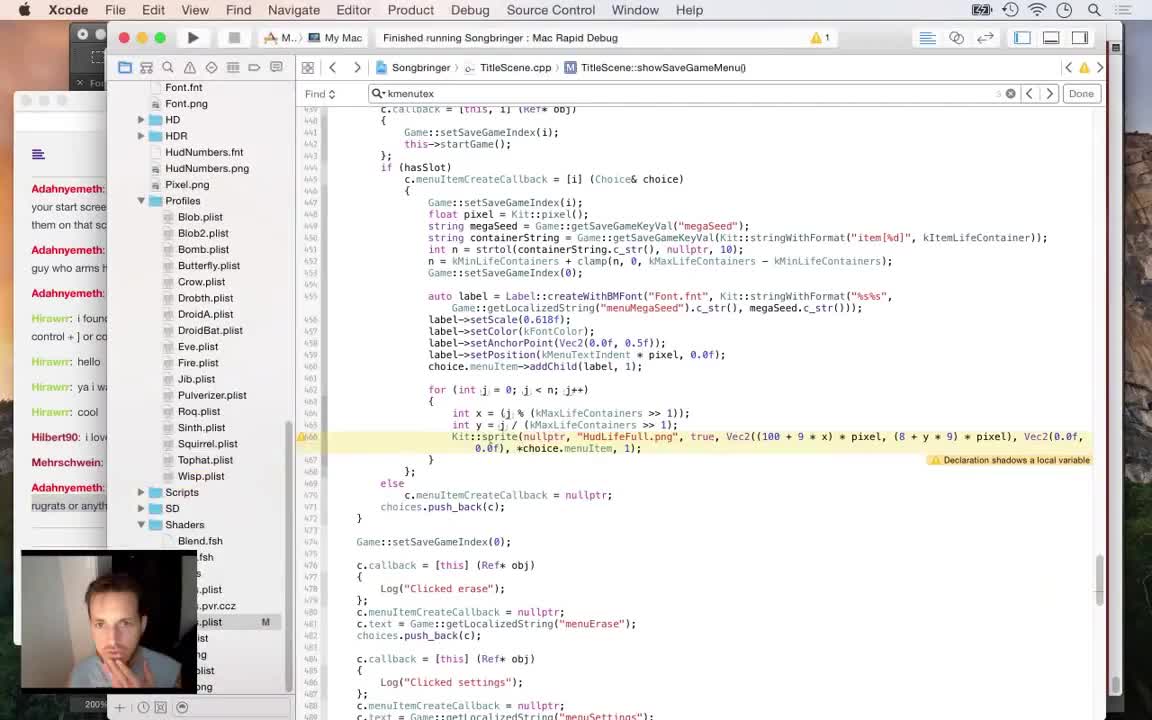1152x720 pixels.
Task: Open the Debug navigator
Action: pyautogui.click(x=233, y=68)
